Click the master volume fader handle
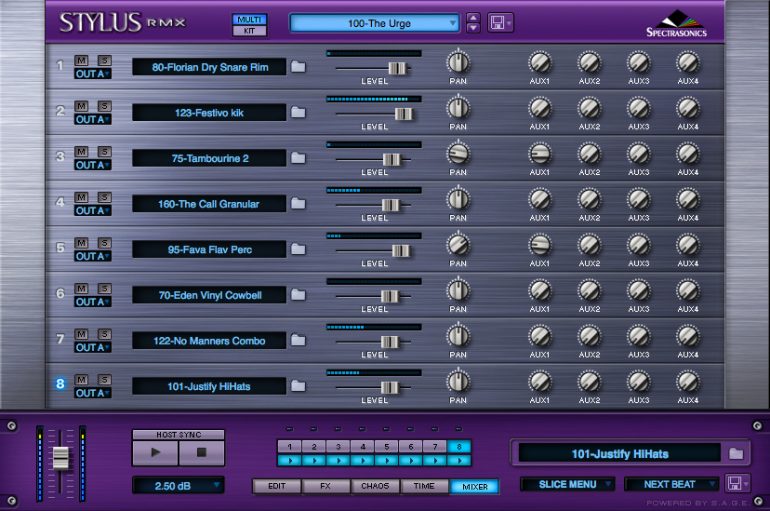770x511 pixels. (x=61, y=458)
